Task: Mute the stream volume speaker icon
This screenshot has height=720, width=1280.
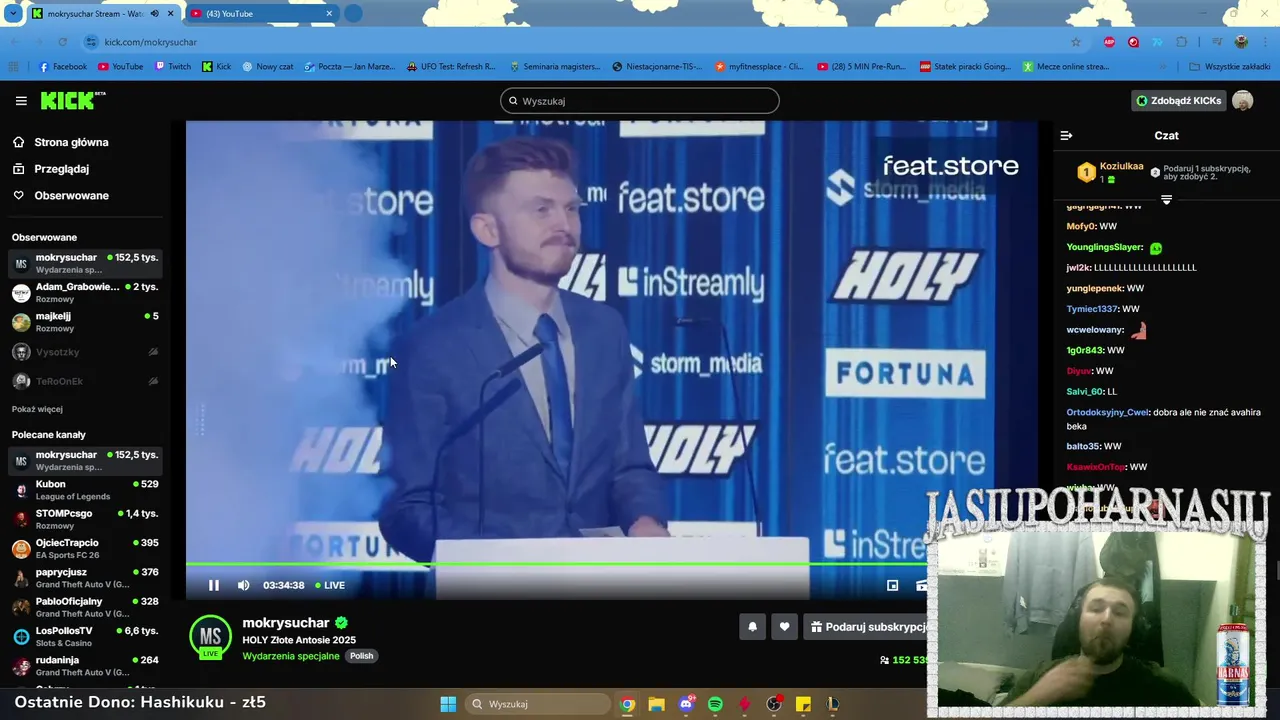Action: [243, 586]
